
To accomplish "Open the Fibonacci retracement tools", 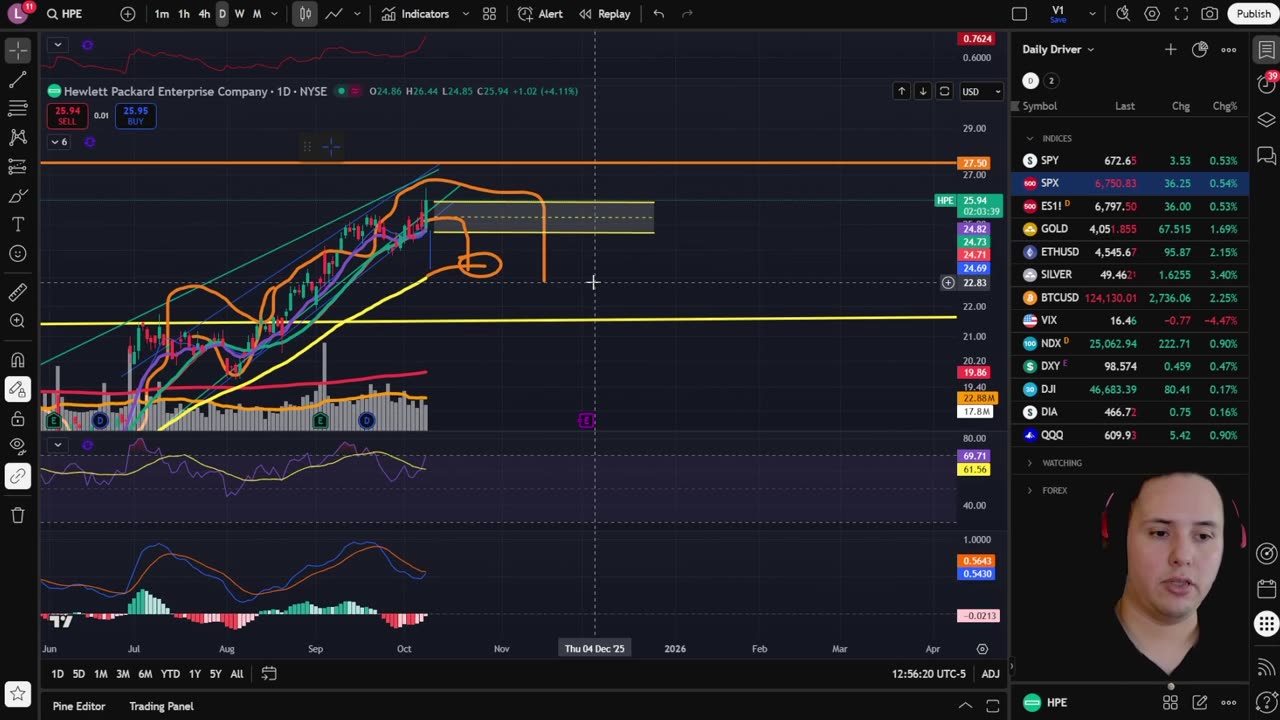I will [x=18, y=107].
